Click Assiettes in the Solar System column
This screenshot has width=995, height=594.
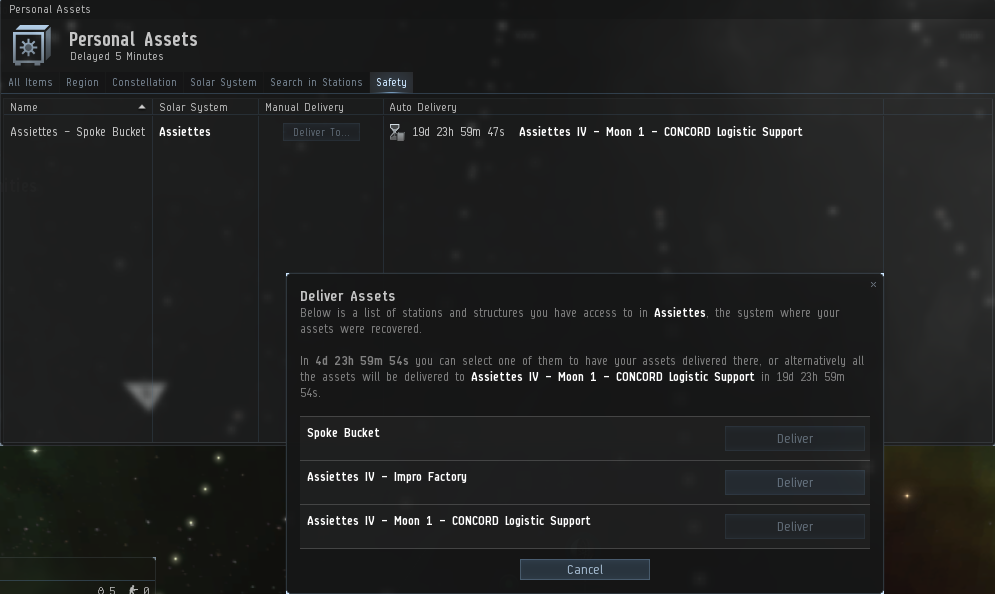185,132
